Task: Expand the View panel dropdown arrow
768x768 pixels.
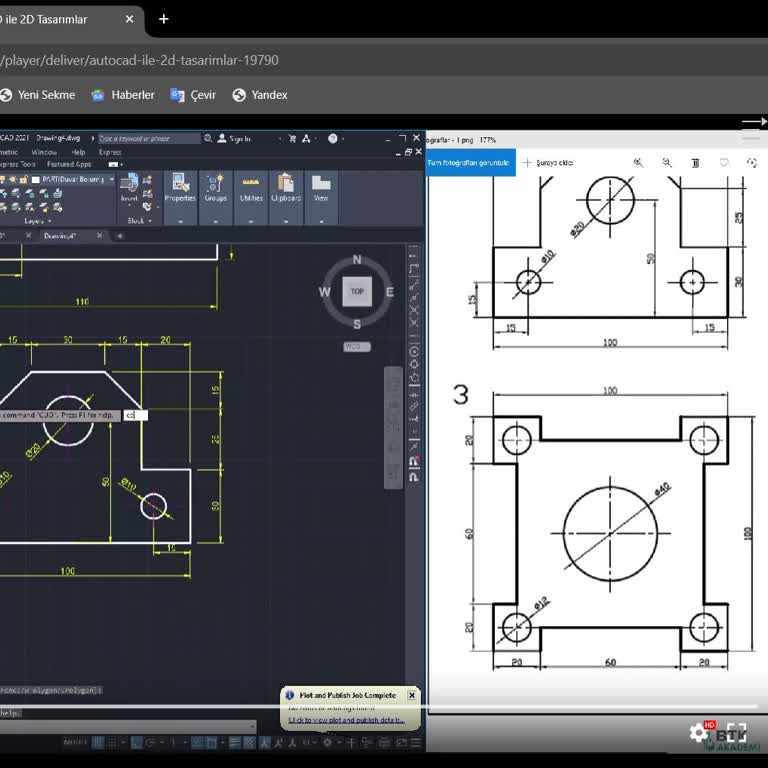Action: point(321,221)
